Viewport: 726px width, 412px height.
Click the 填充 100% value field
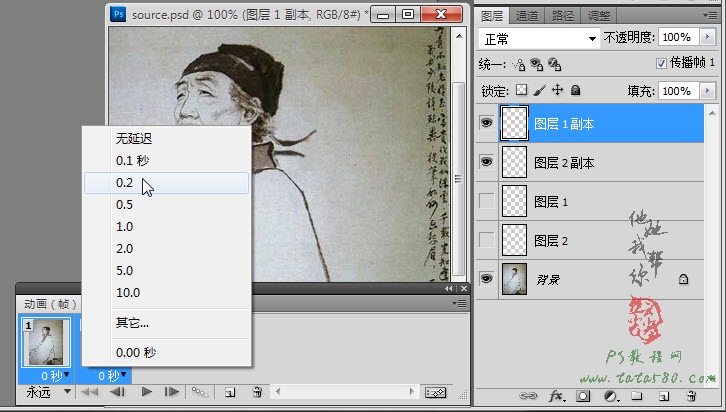679,91
